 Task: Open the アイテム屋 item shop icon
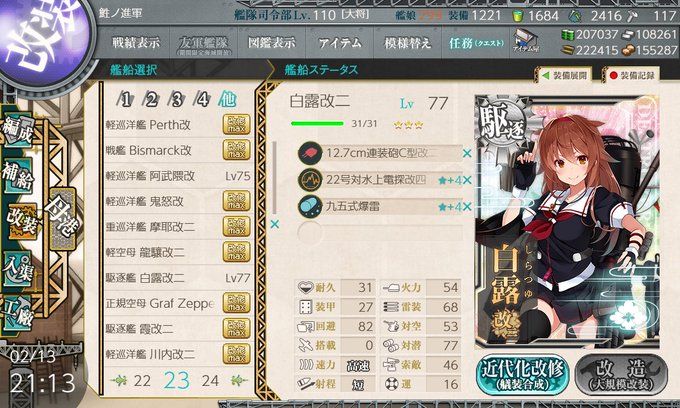526,41
